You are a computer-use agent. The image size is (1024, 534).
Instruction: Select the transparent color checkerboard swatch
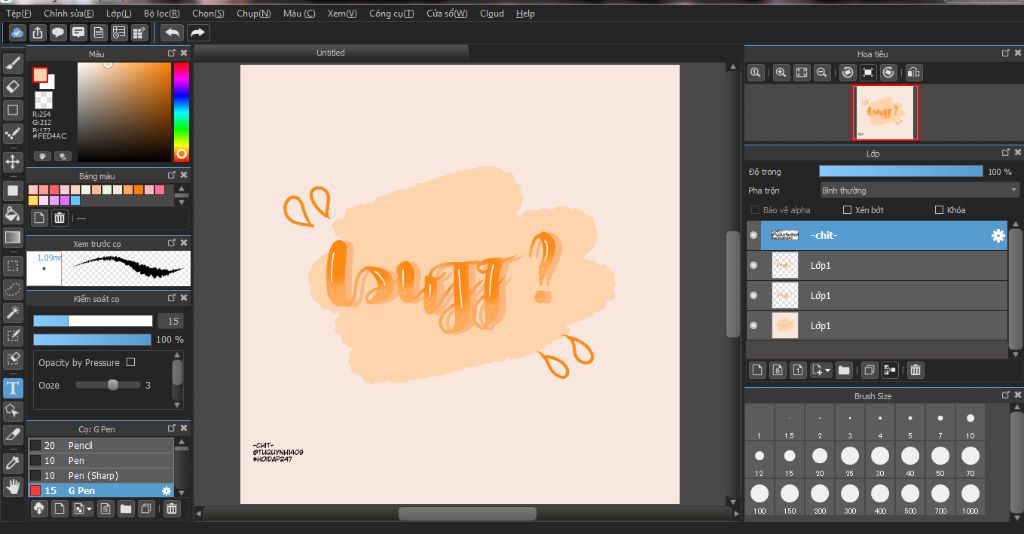click(x=43, y=100)
